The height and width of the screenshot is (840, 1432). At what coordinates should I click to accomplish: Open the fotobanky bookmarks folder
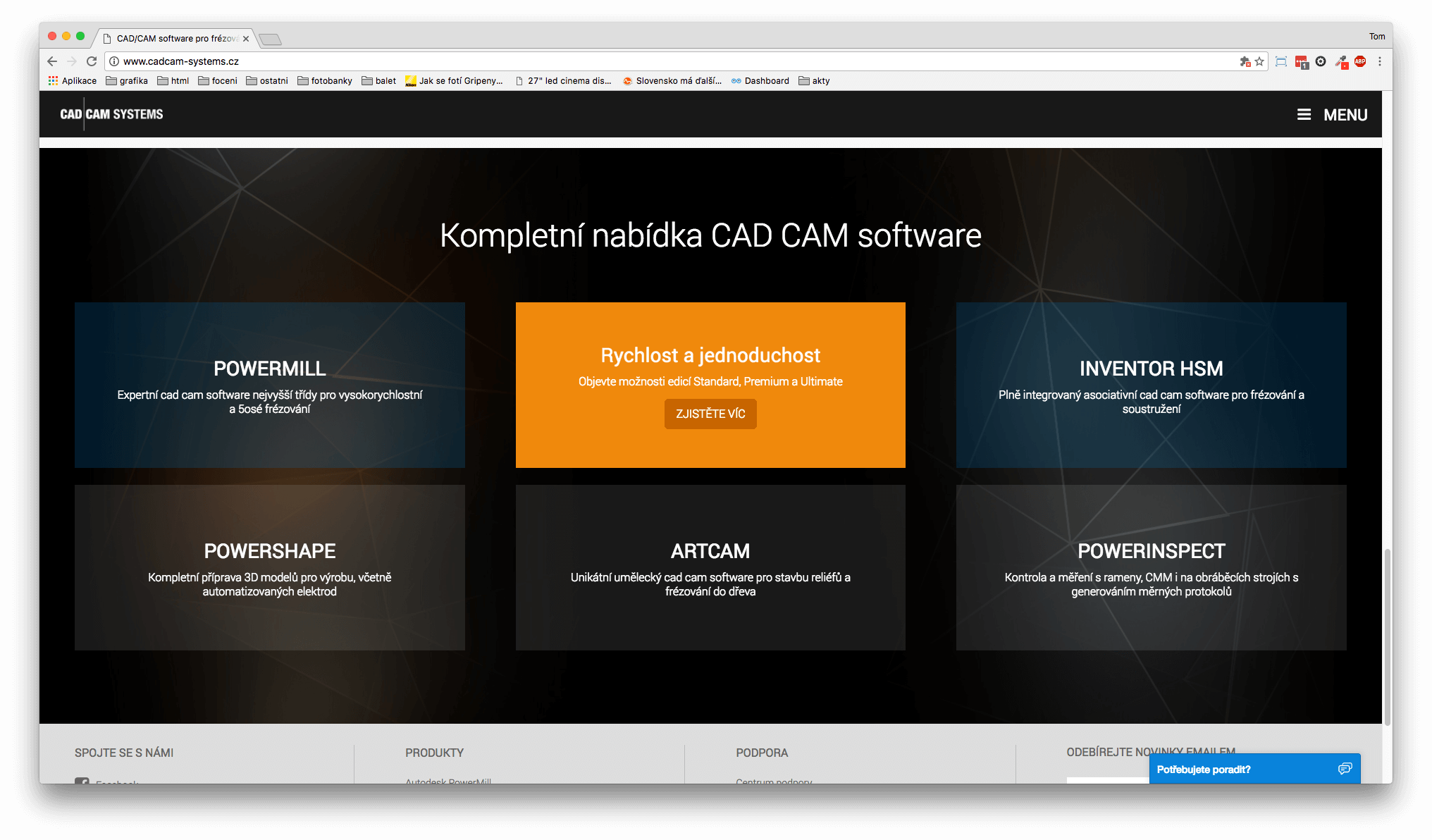[325, 81]
